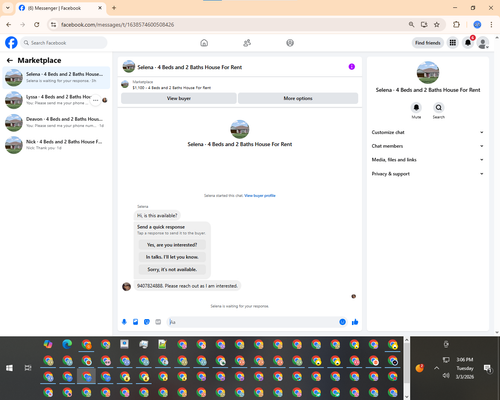This screenshot has height=400, width=500.
Task: Launch Microsoft Edge from the taskbar
Action: pos(67,344)
